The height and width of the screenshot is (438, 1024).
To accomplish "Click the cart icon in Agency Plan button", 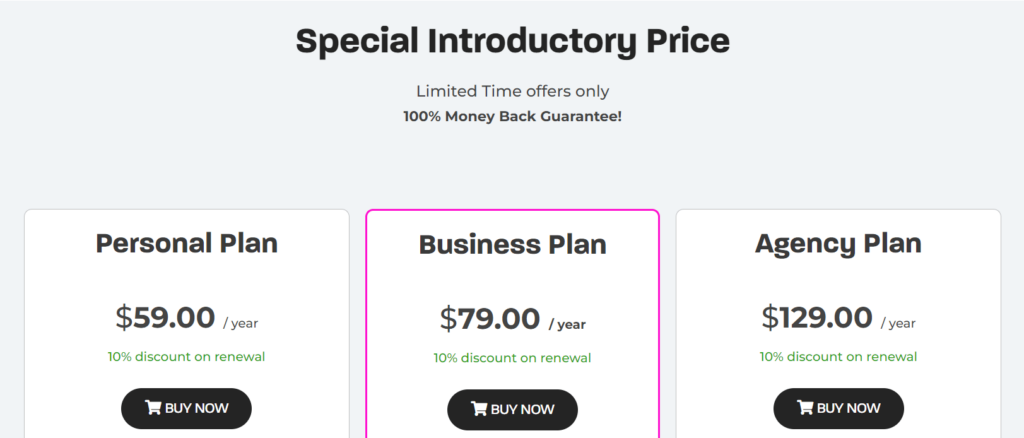I will point(805,408).
